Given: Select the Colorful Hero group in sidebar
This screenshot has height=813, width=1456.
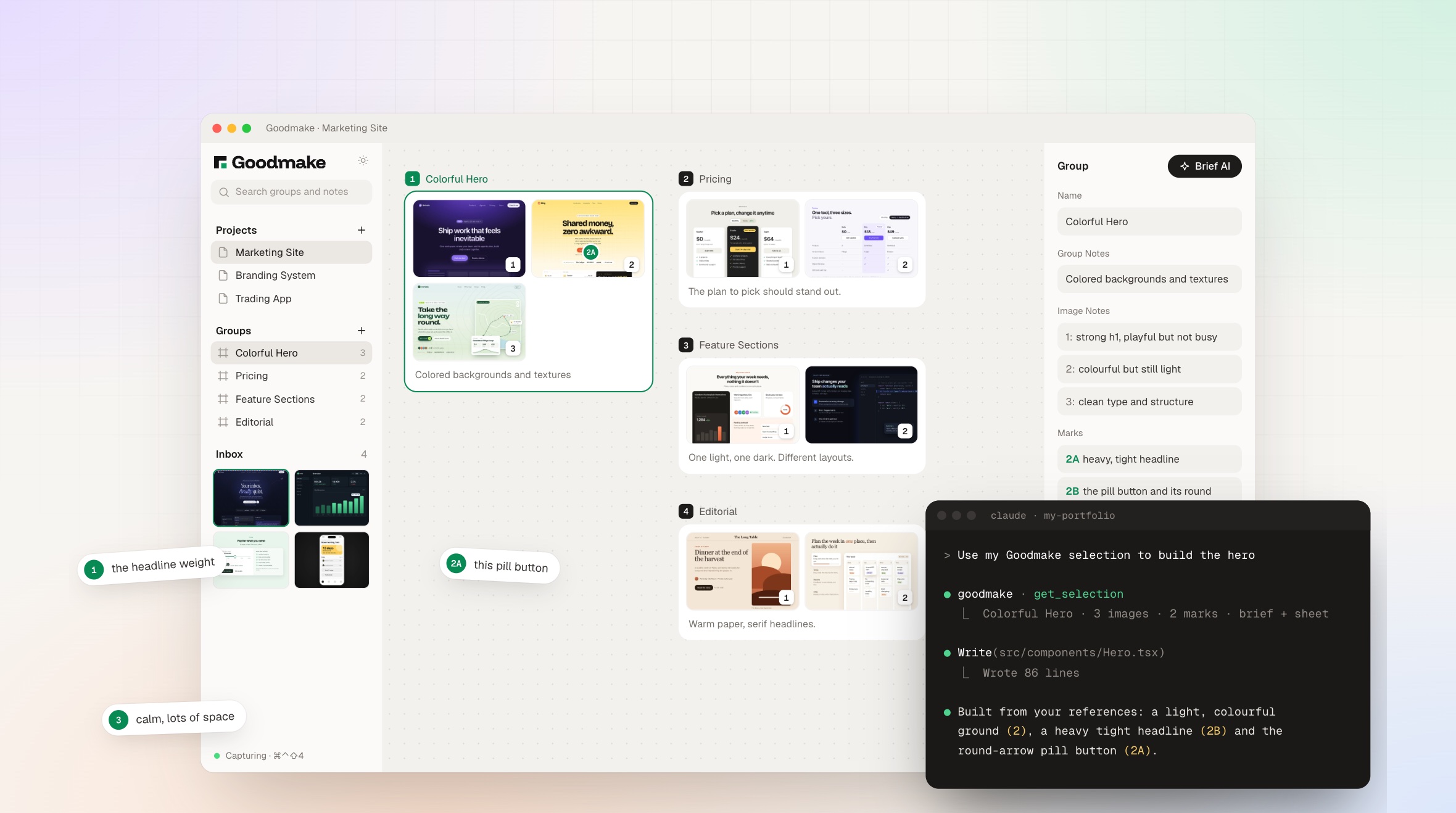Looking at the screenshot, I should coord(291,353).
